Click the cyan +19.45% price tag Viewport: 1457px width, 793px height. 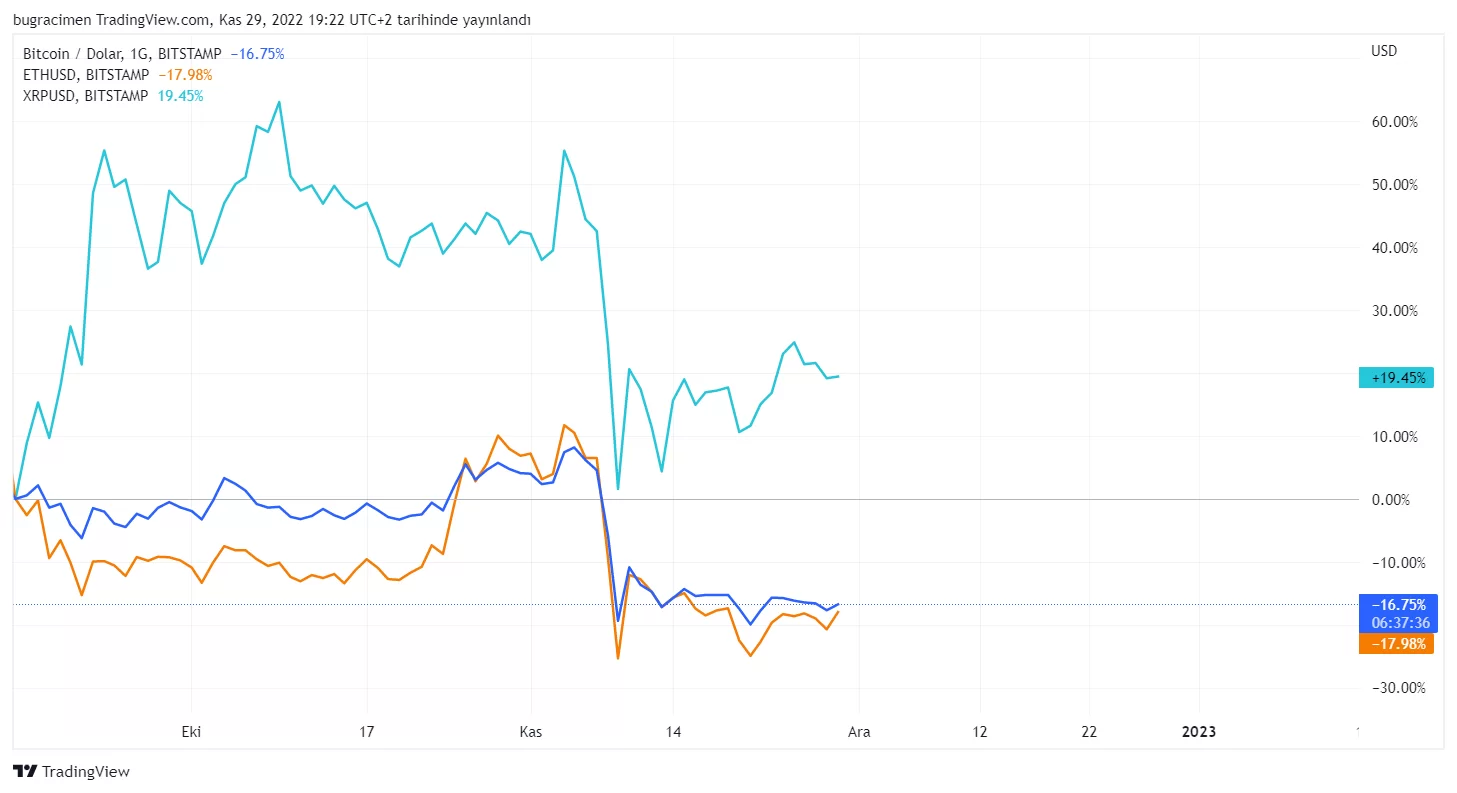pyautogui.click(x=1397, y=378)
